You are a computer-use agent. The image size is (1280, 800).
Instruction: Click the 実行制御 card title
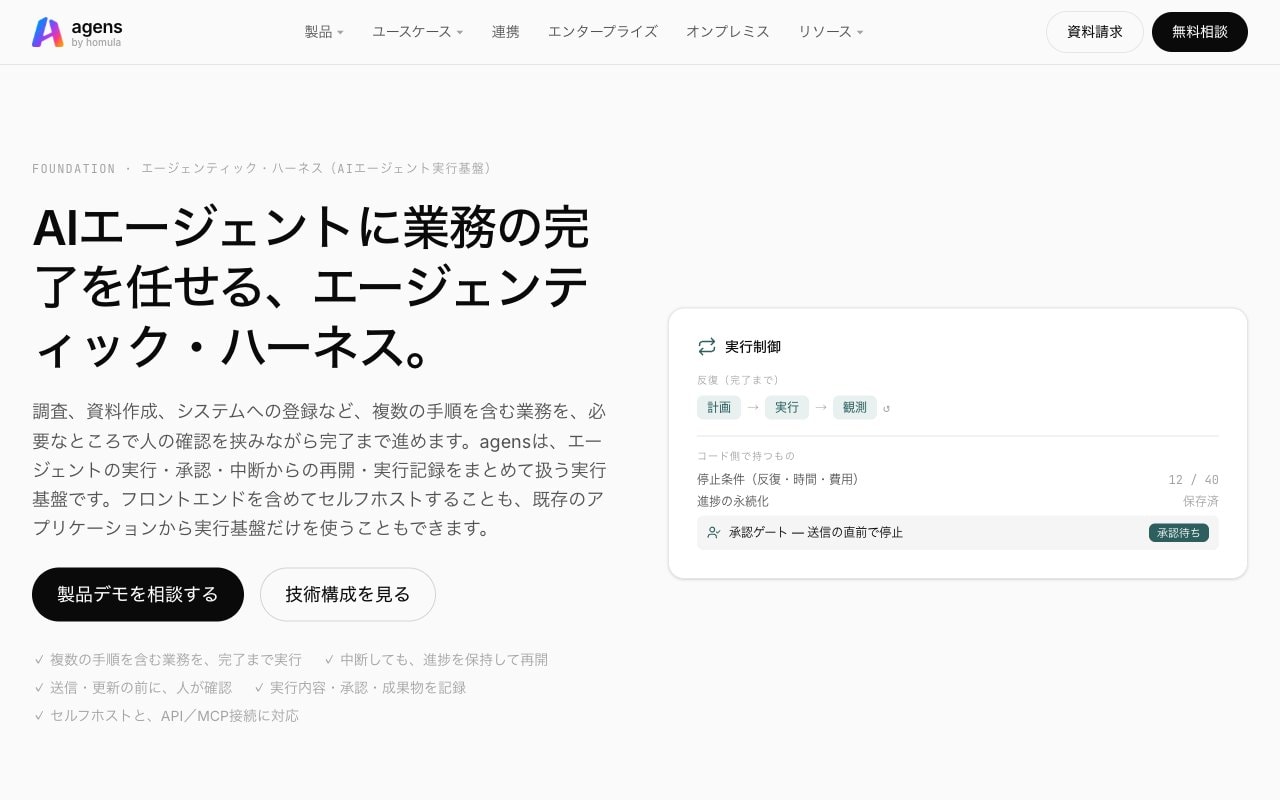click(753, 347)
